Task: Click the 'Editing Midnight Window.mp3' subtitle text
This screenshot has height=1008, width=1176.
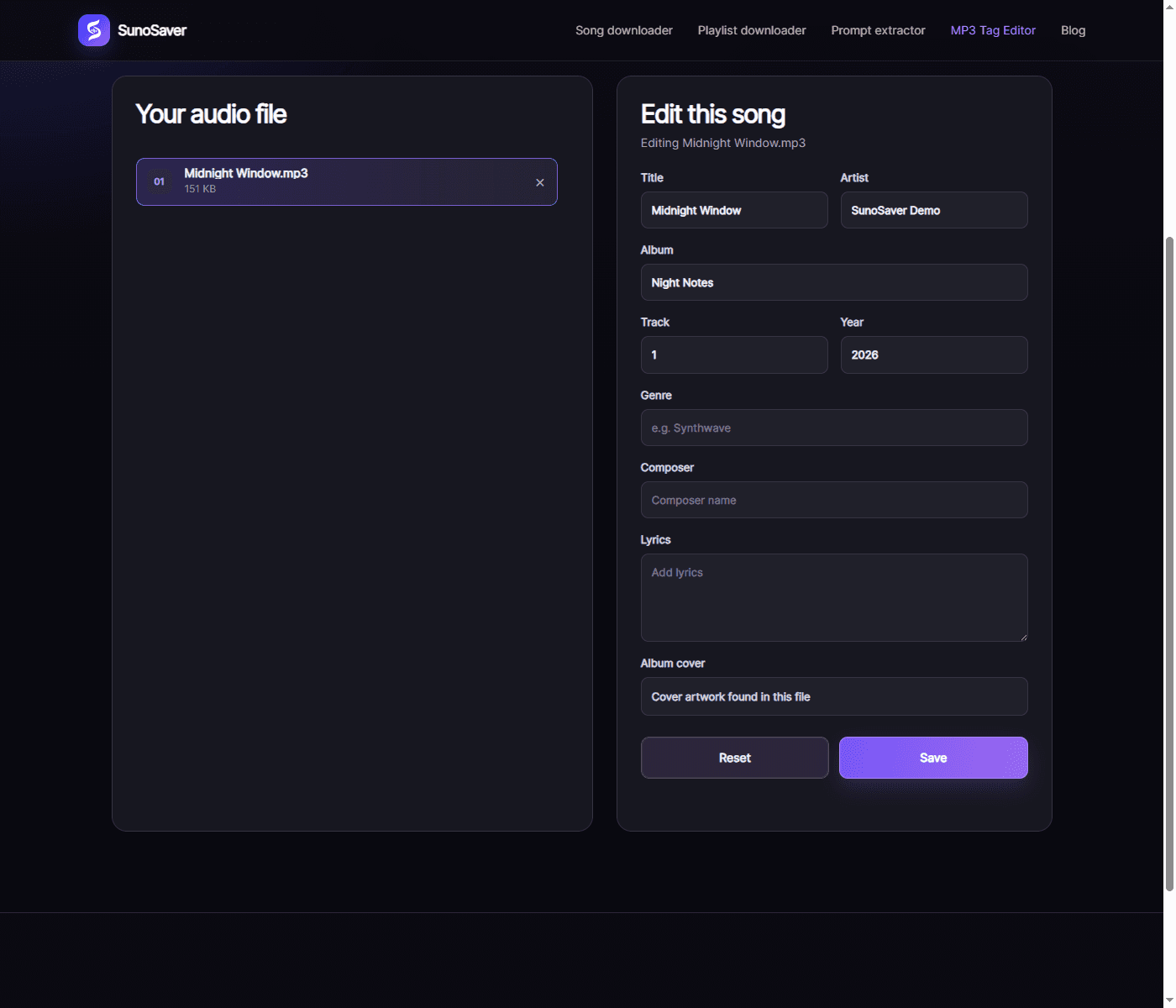Action: pos(723,143)
